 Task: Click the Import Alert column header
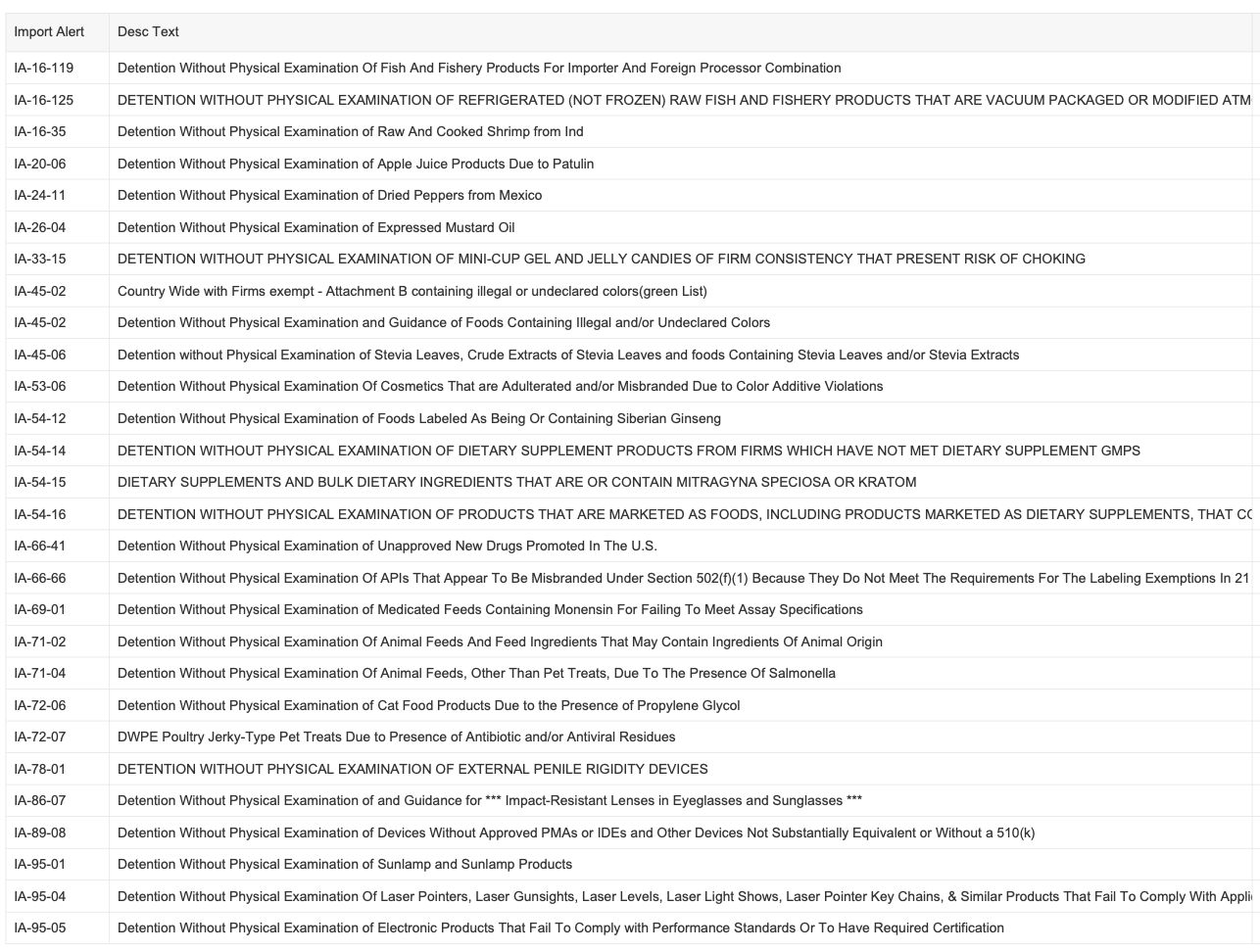click(x=49, y=31)
